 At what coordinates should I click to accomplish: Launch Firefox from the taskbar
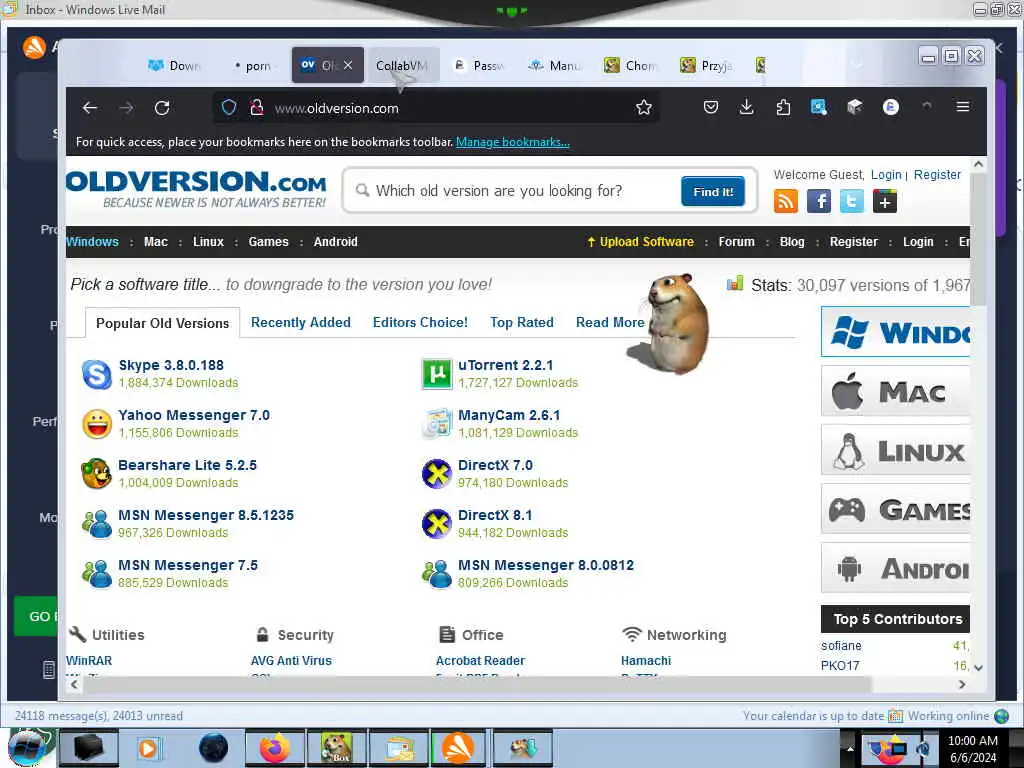[274, 748]
